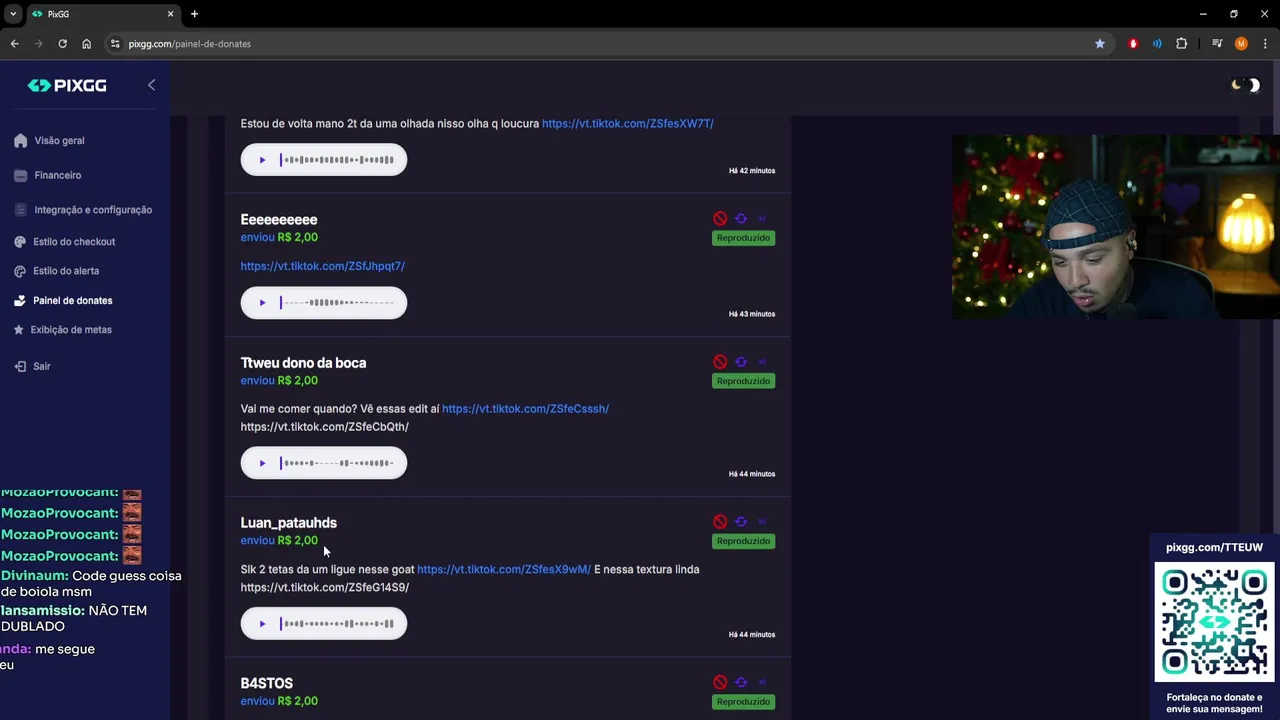Click the B4STOS donor name

point(266,684)
